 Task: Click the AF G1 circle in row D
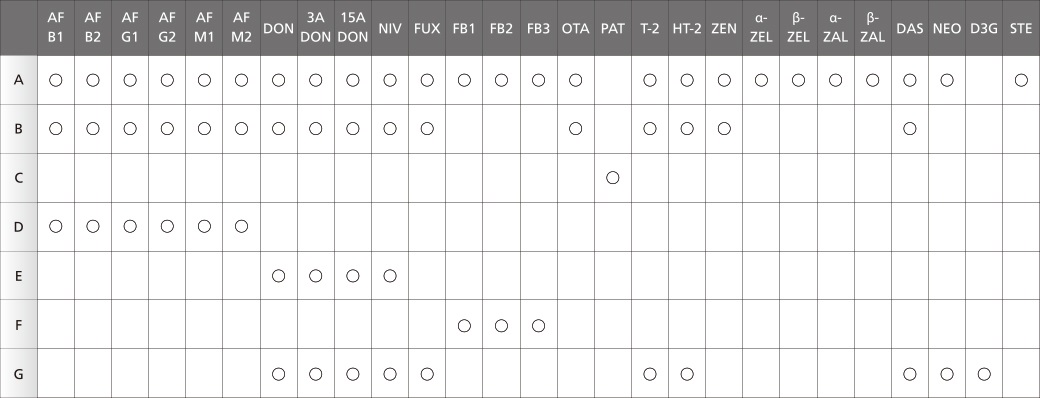click(130, 226)
